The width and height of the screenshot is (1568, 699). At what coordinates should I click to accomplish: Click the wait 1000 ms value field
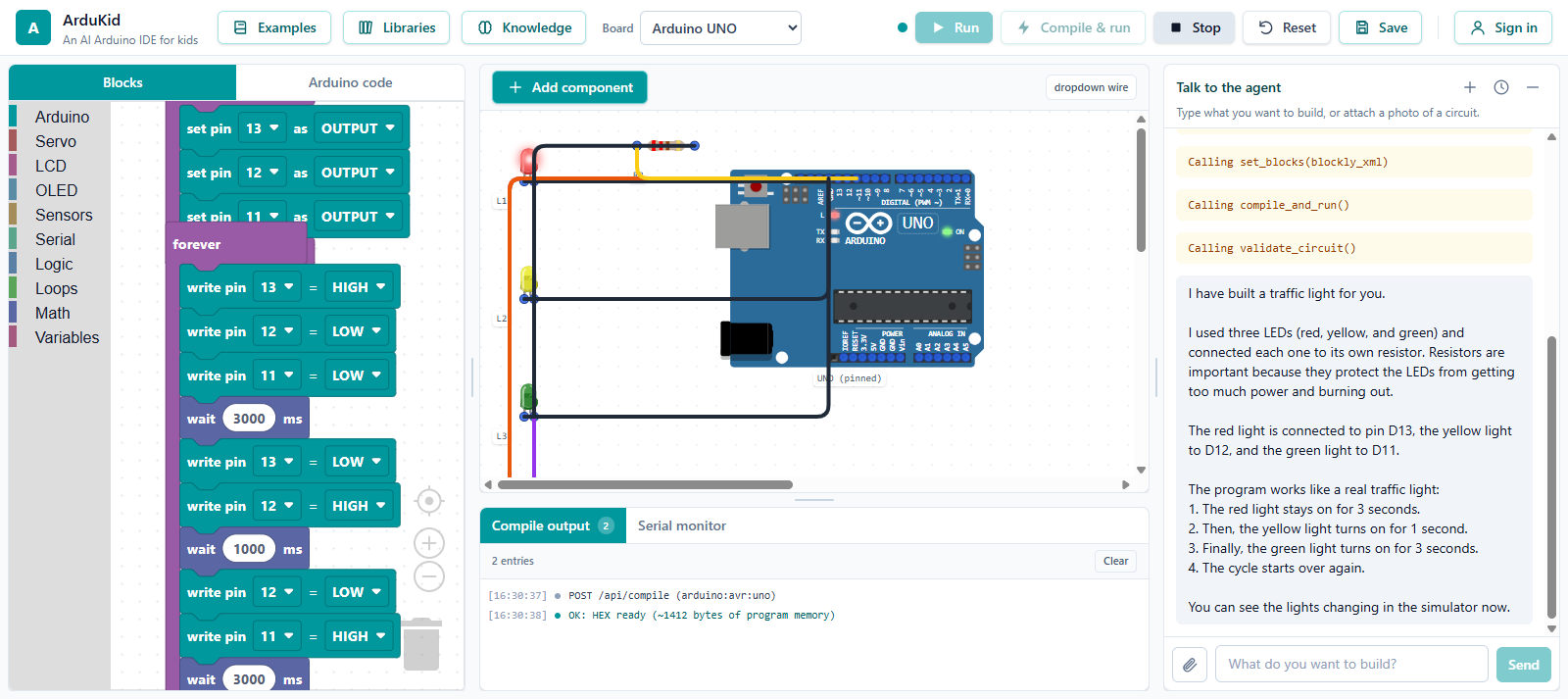click(249, 549)
